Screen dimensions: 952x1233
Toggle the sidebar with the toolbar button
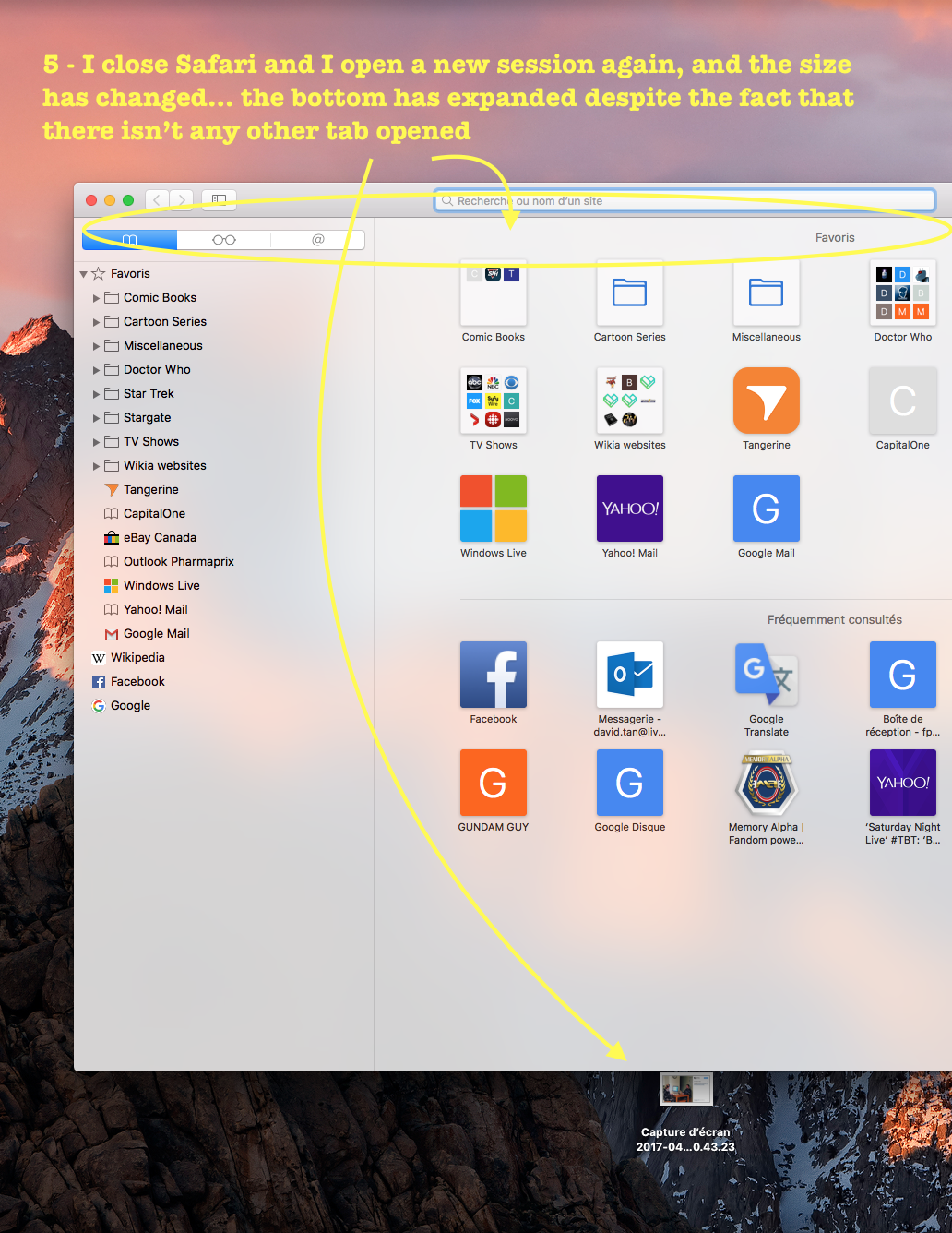[x=220, y=199]
